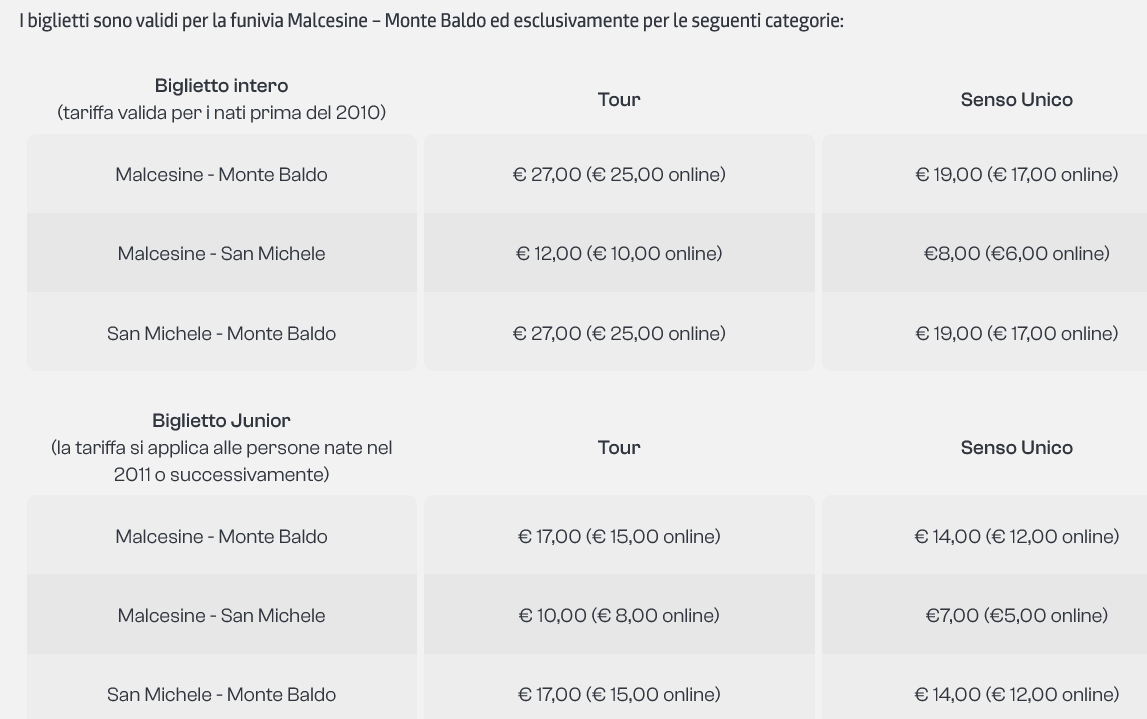Select San Michele - Monte Baldo label under Biglietto Junior
The height and width of the screenshot is (719, 1147).
tap(221, 694)
